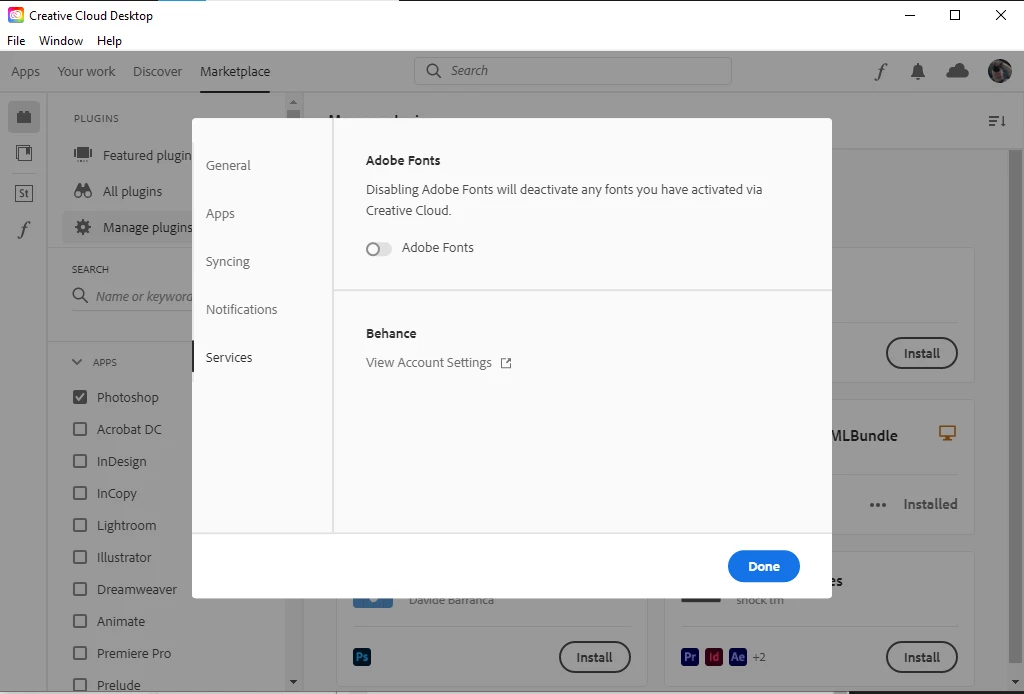The image size is (1024, 694).
Task: Click the Done button
Action: pyautogui.click(x=763, y=566)
